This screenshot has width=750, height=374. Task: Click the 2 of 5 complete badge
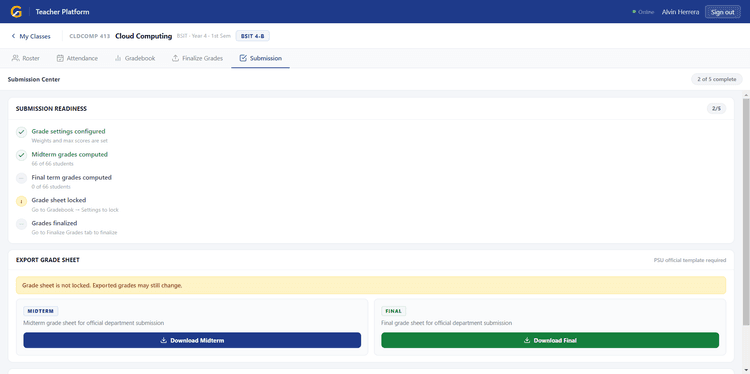coord(717,79)
